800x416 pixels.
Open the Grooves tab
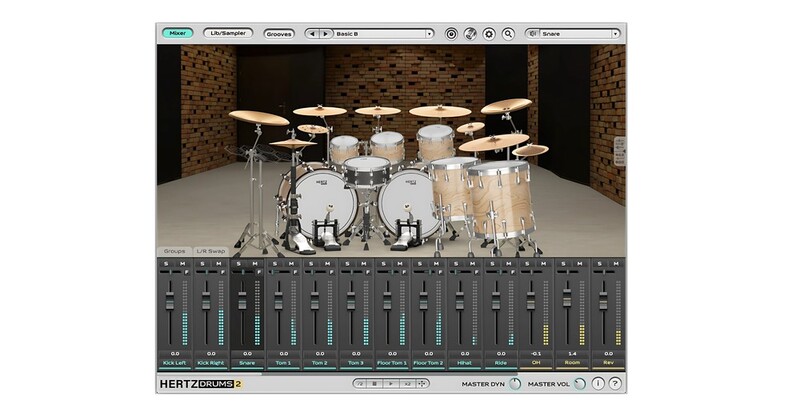(x=279, y=34)
